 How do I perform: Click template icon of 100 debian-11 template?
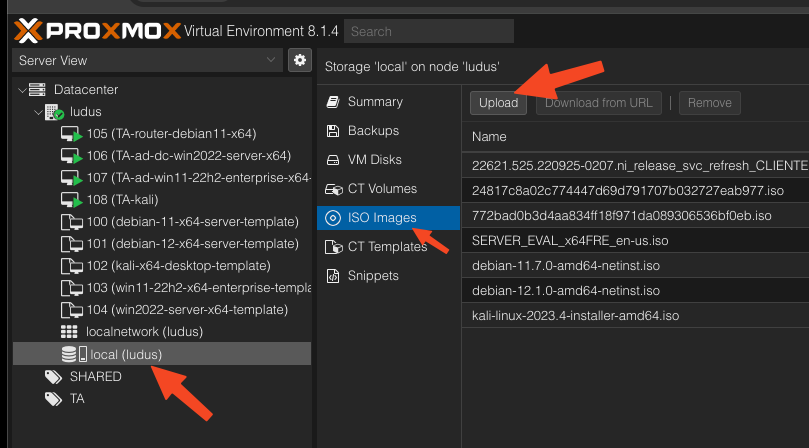coord(72,222)
